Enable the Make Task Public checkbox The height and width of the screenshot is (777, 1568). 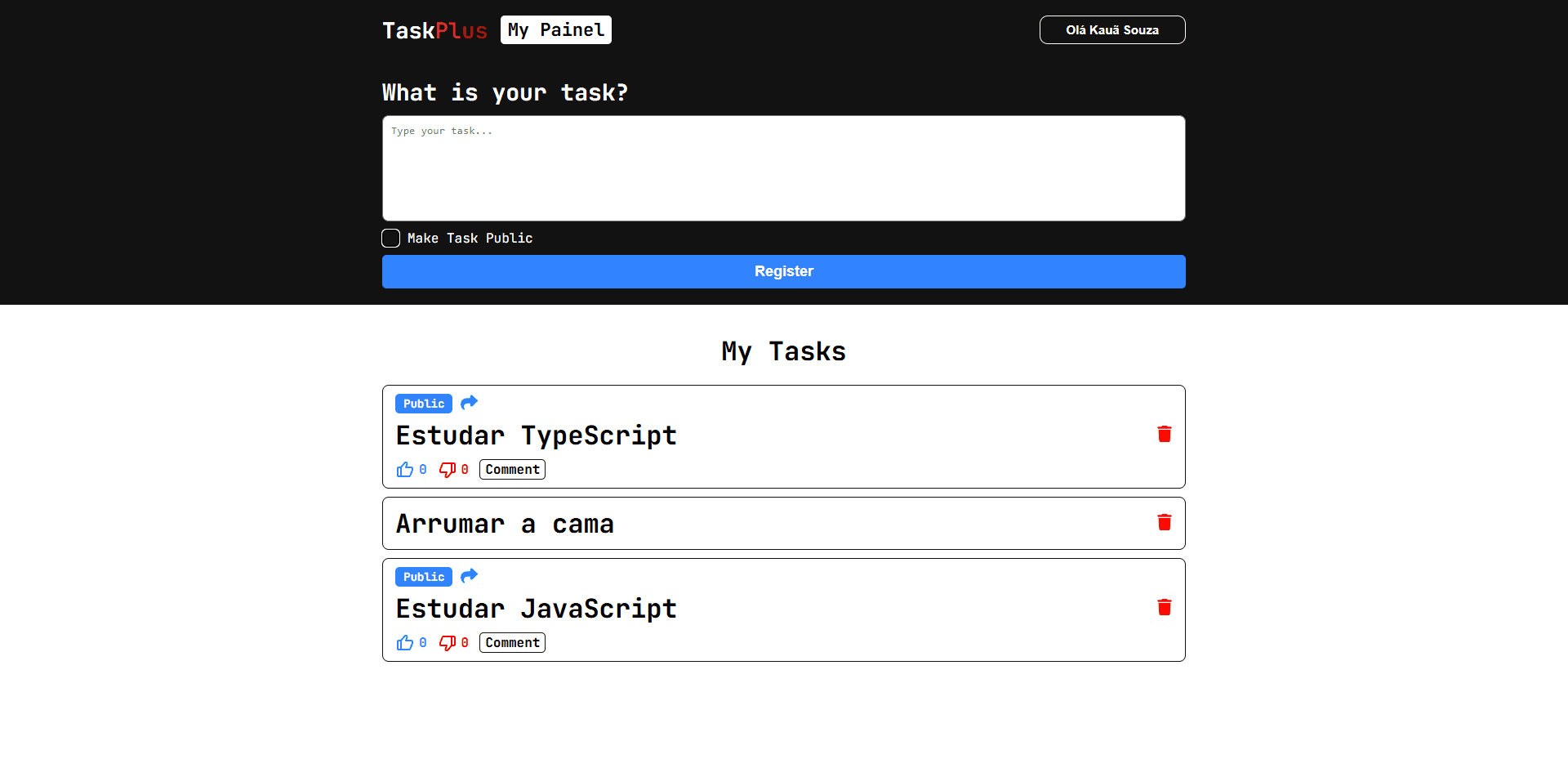(x=391, y=238)
